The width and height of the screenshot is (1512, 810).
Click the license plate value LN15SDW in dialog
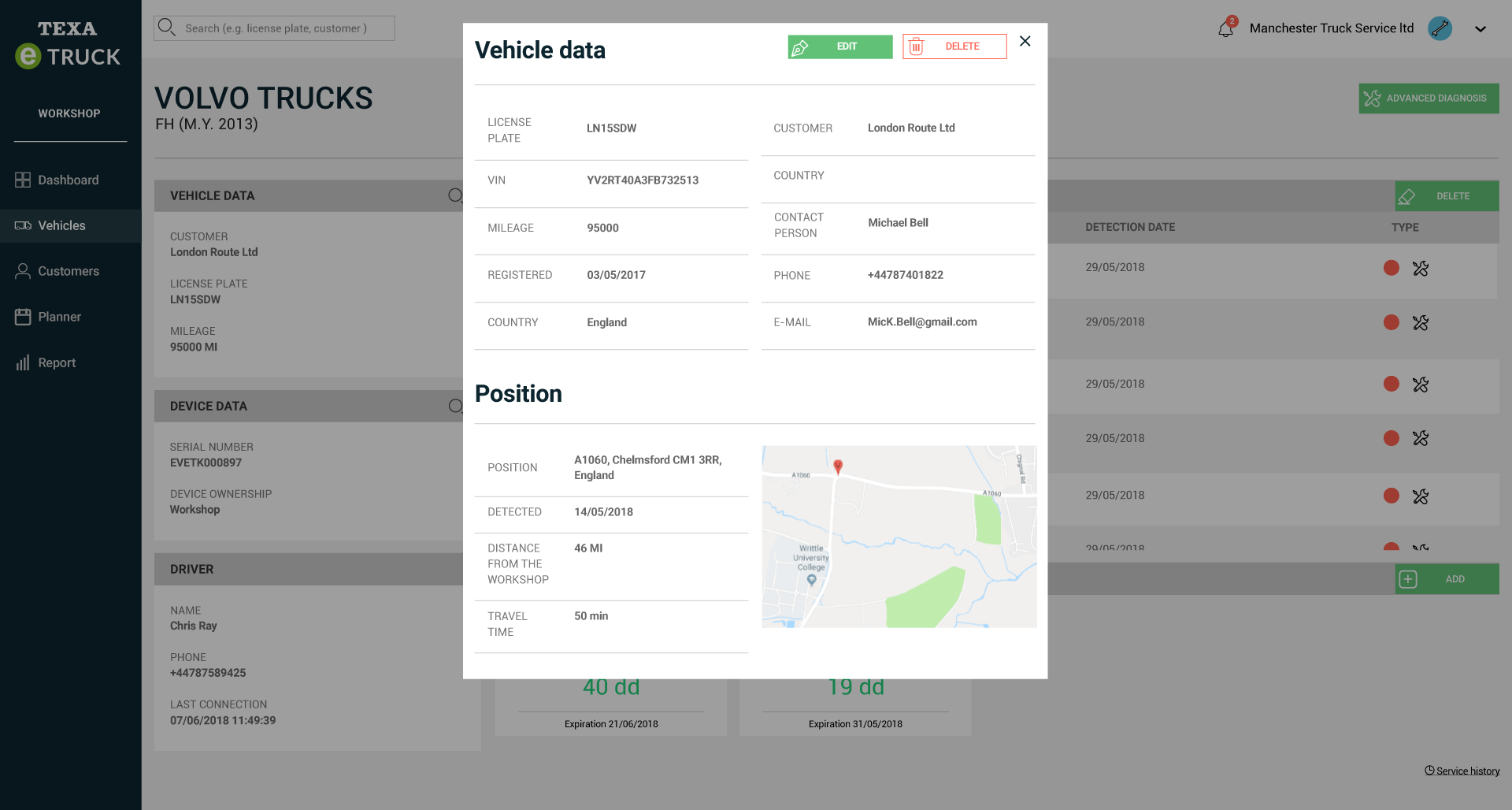point(612,128)
